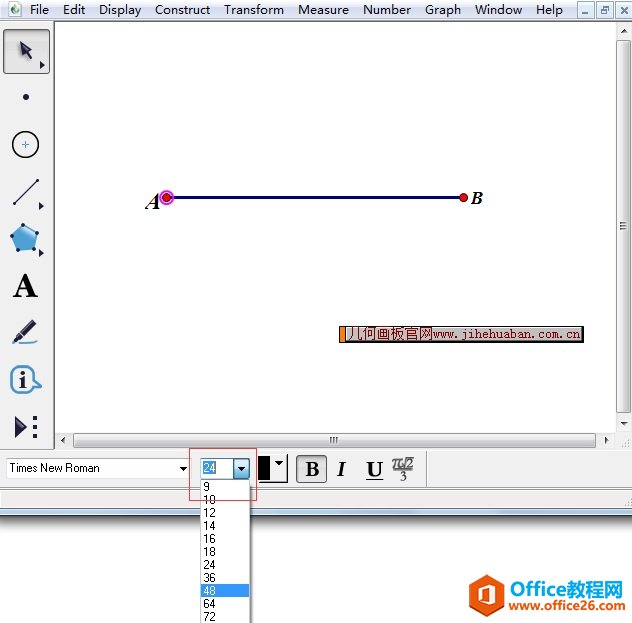The width and height of the screenshot is (632, 623).
Task: Open the File menu
Action: click(39, 9)
